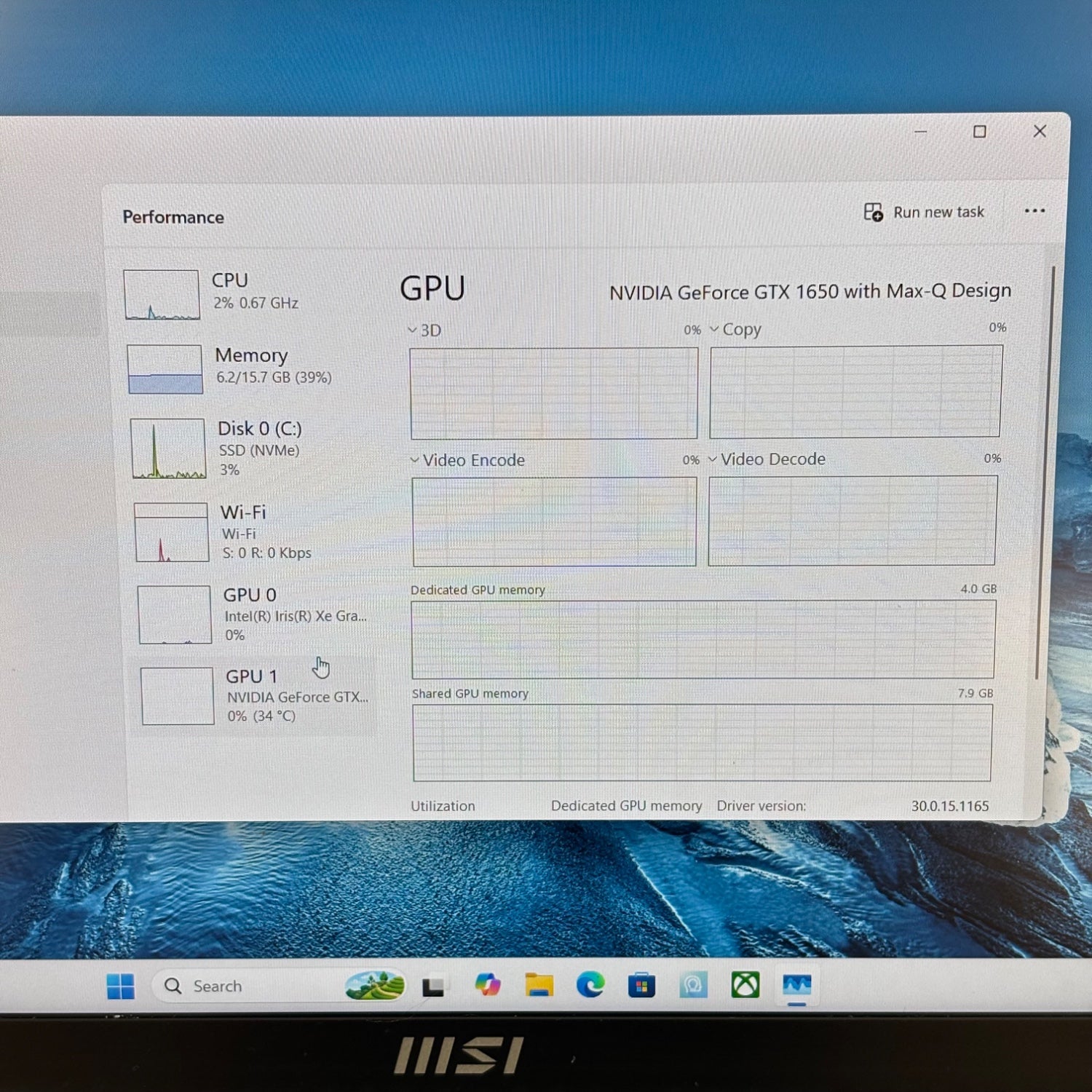Expand the Video Encode engine dropdown
1092x1092 pixels.
[x=467, y=460]
